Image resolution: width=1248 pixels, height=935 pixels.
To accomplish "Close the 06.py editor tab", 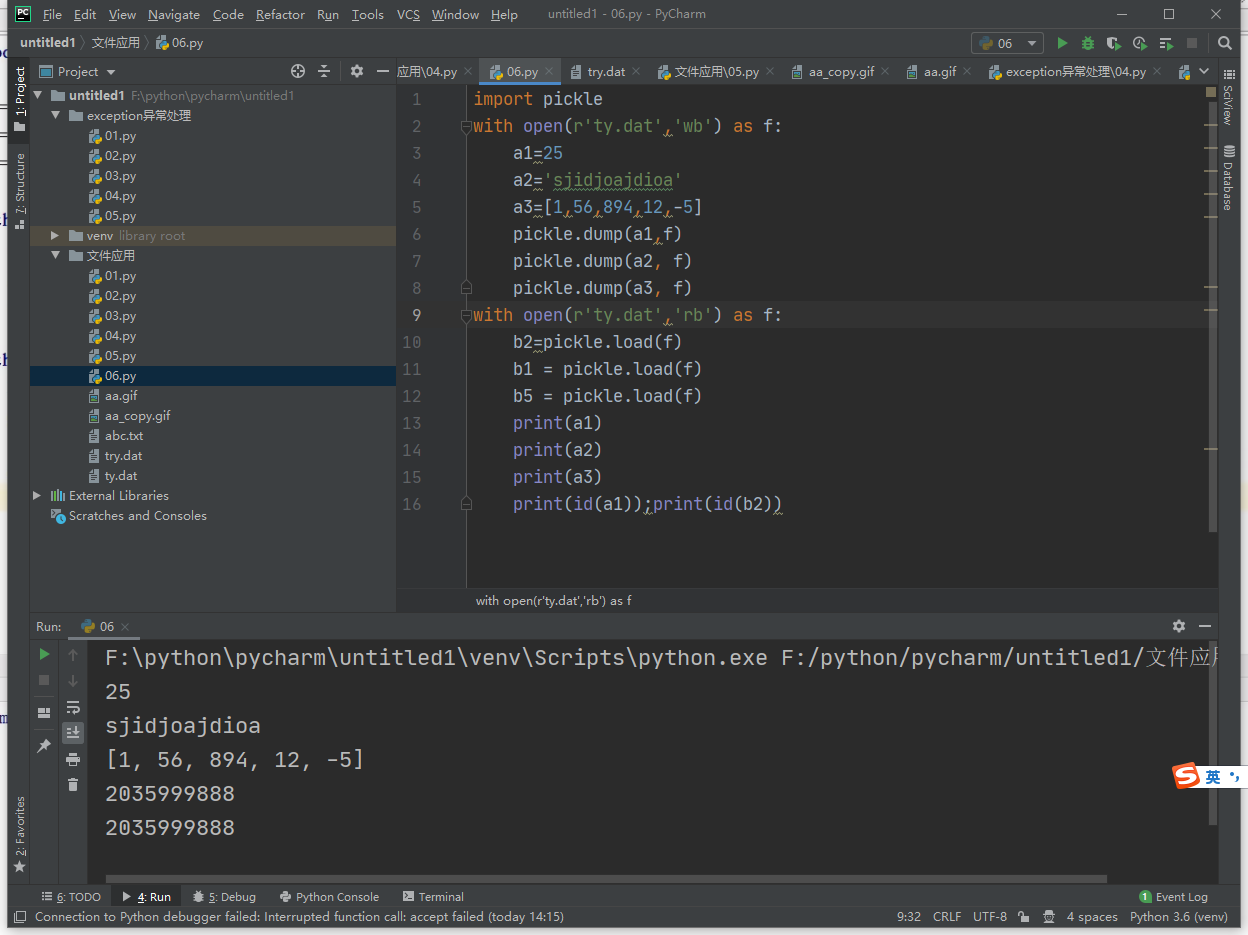I will (x=551, y=72).
